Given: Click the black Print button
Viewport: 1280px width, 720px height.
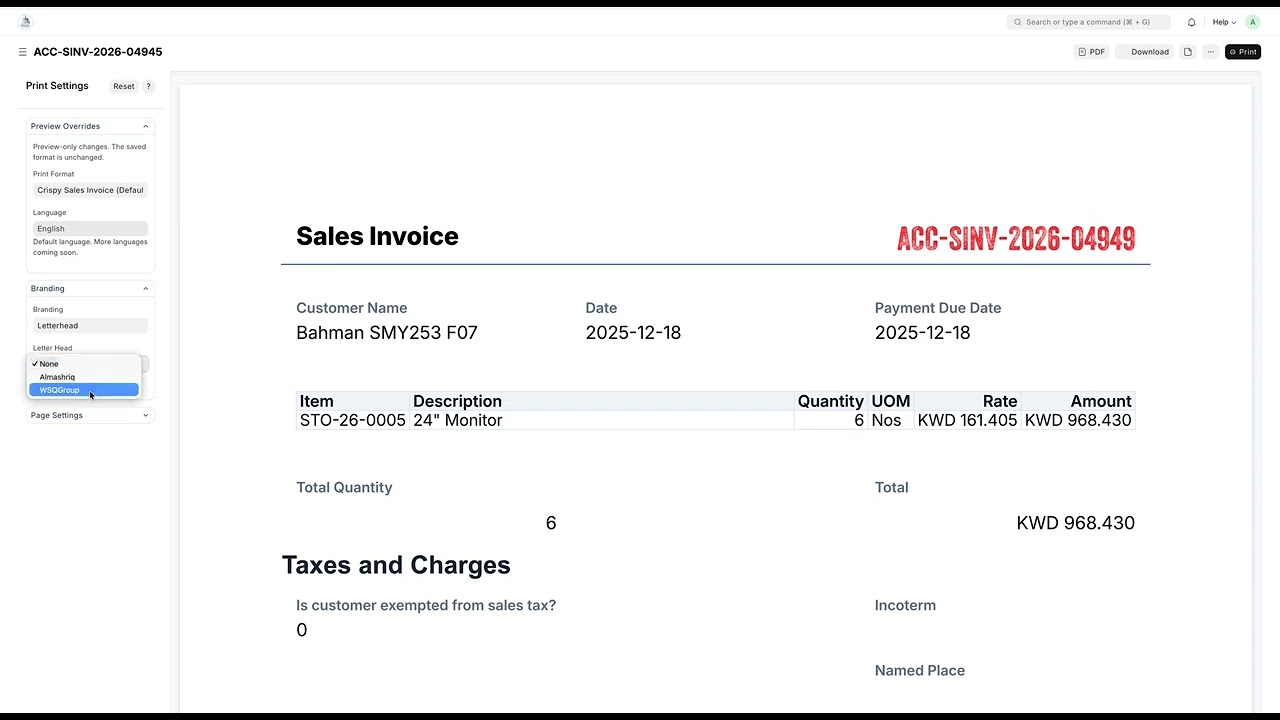Looking at the screenshot, I should pyautogui.click(x=1243, y=52).
